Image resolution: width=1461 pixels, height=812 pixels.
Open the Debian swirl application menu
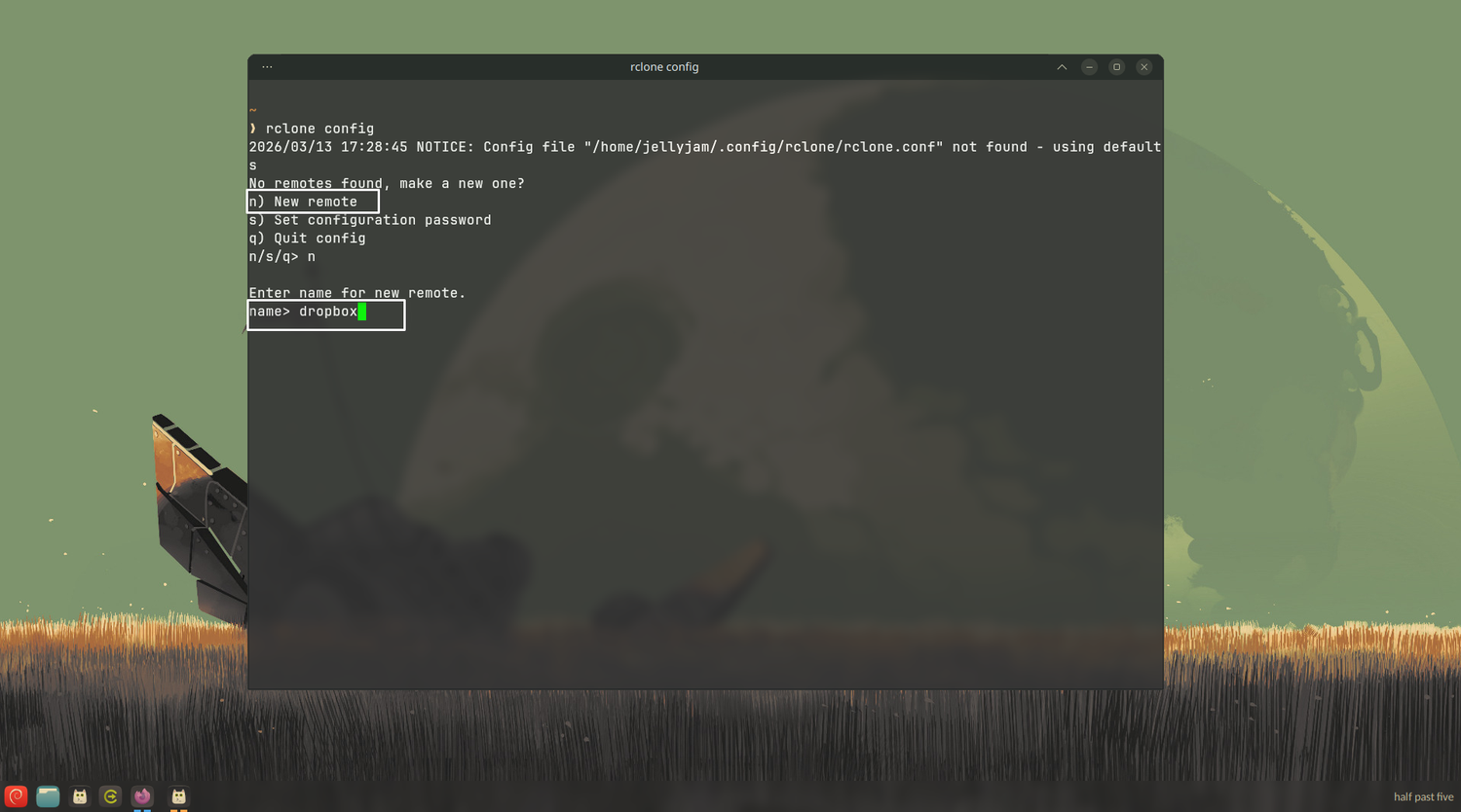16,796
